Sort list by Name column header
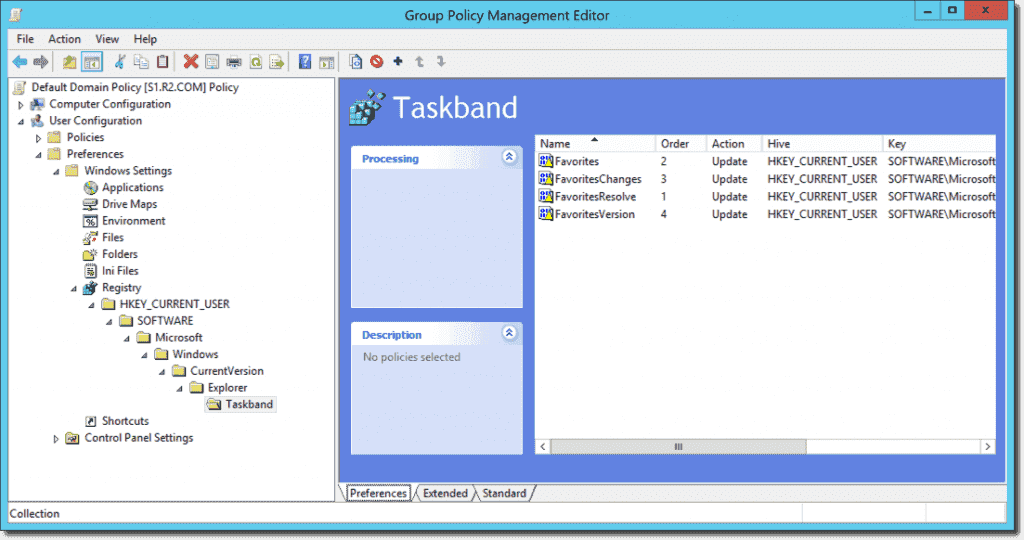This screenshot has height=540, width=1024. point(596,144)
